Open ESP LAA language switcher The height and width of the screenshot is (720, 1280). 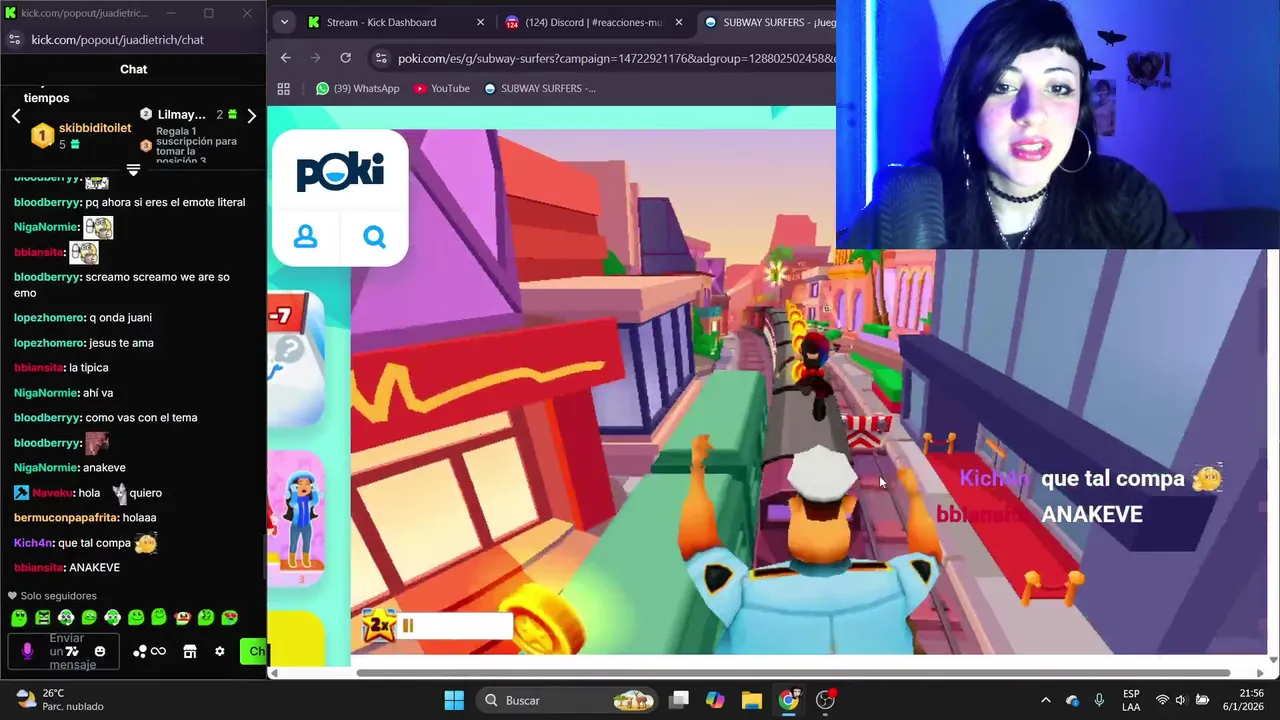pyautogui.click(x=1131, y=700)
